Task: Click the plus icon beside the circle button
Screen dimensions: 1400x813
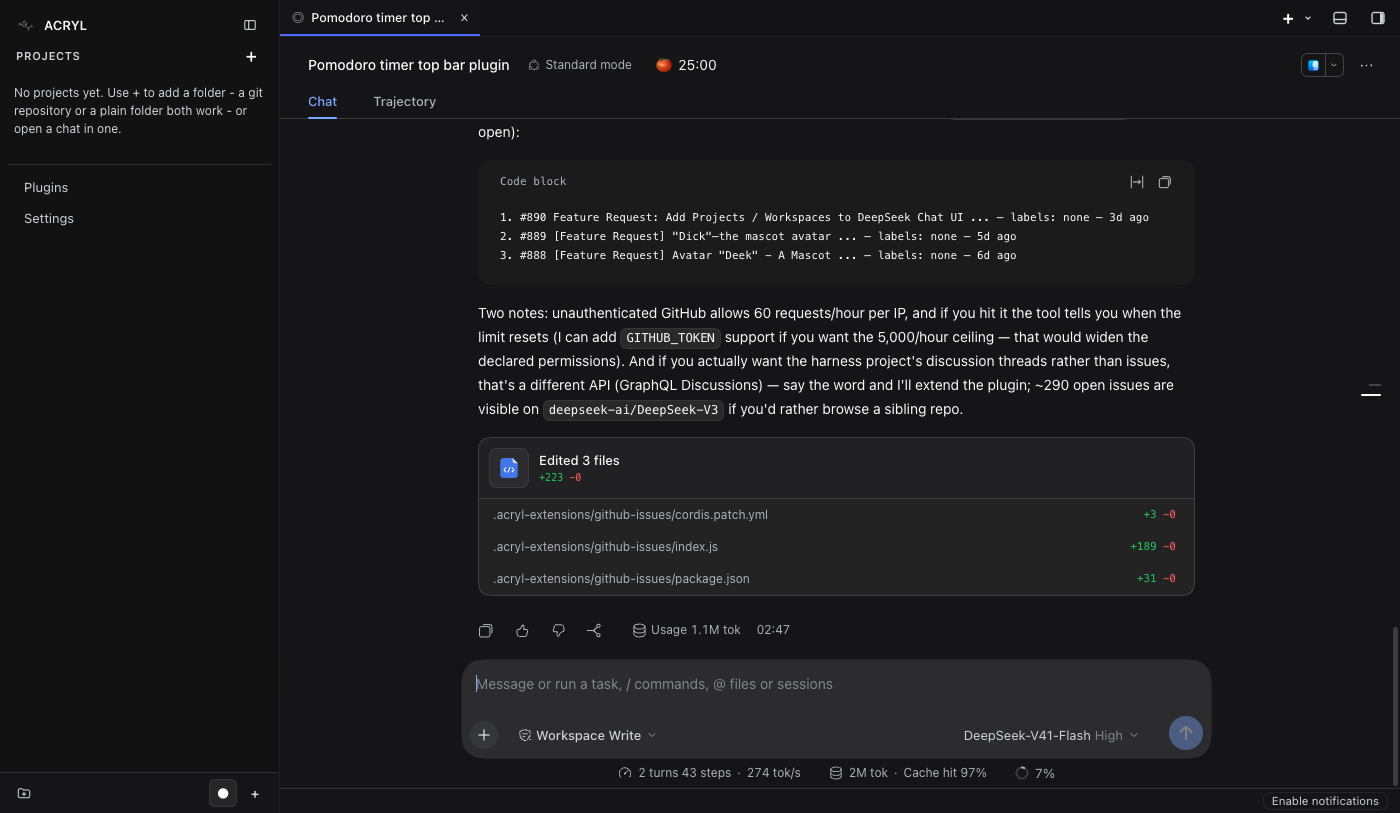Action: click(x=255, y=794)
